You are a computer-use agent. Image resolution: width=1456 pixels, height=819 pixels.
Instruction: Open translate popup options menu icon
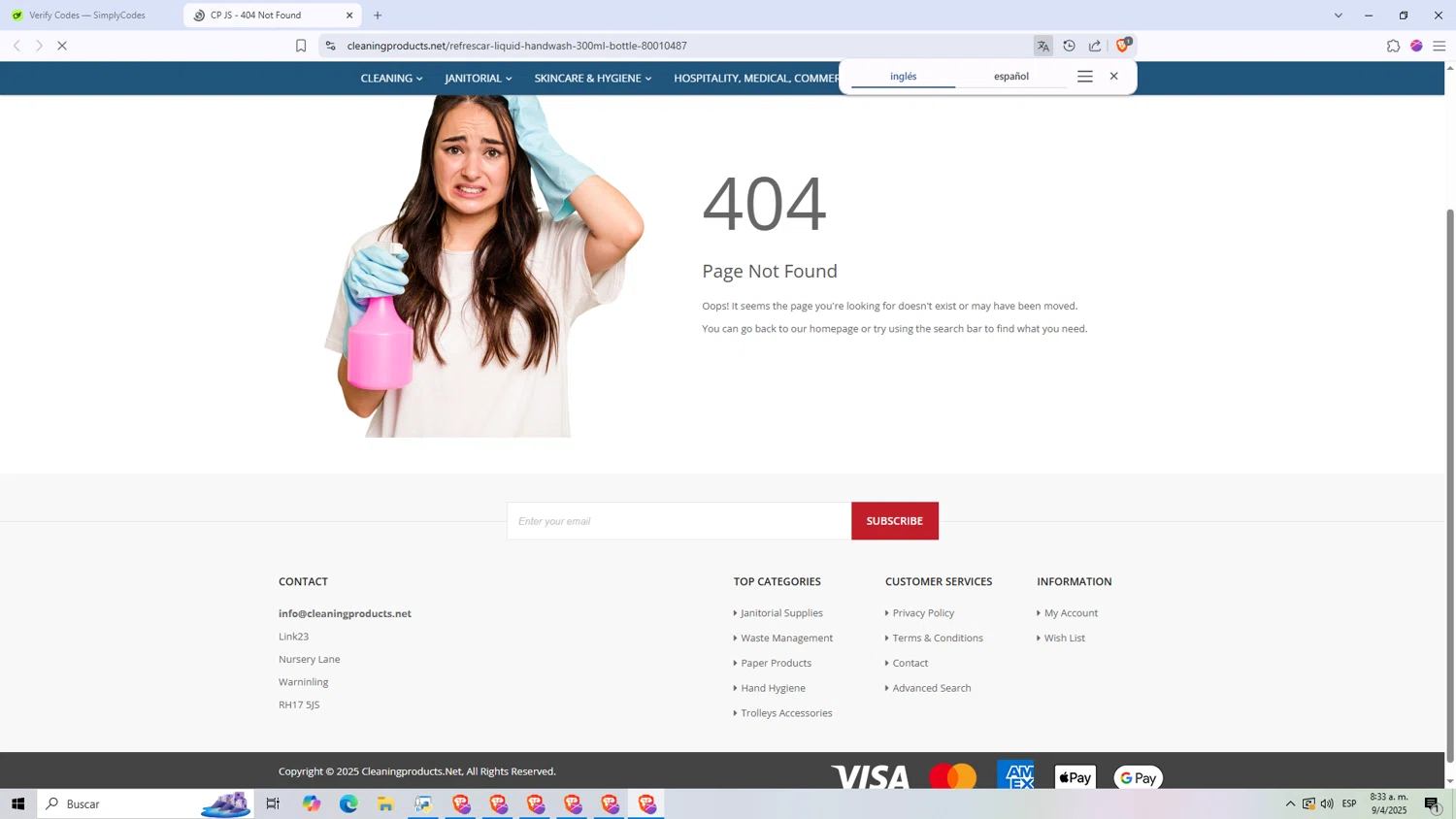coord(1085,77)
